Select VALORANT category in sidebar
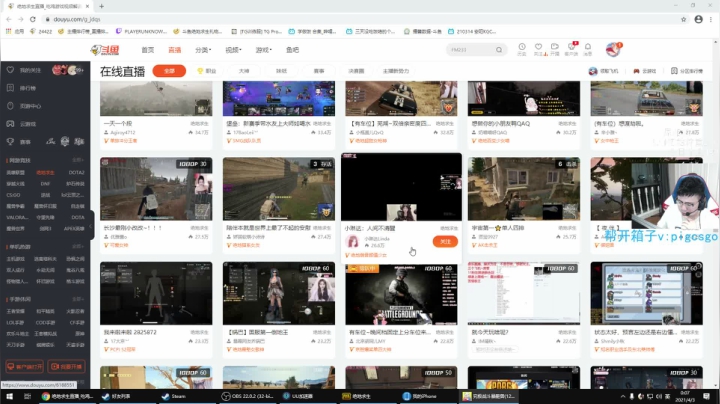This screenshot has width=720, height=404. 17,217
